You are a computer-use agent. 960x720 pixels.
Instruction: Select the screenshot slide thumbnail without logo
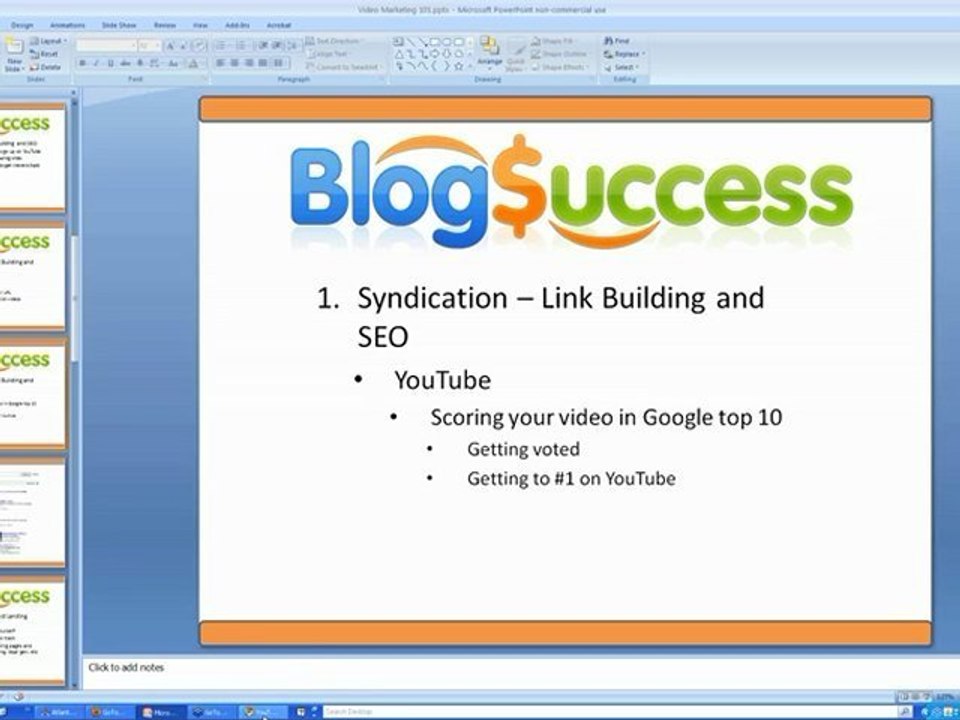(x=32, y=512)
